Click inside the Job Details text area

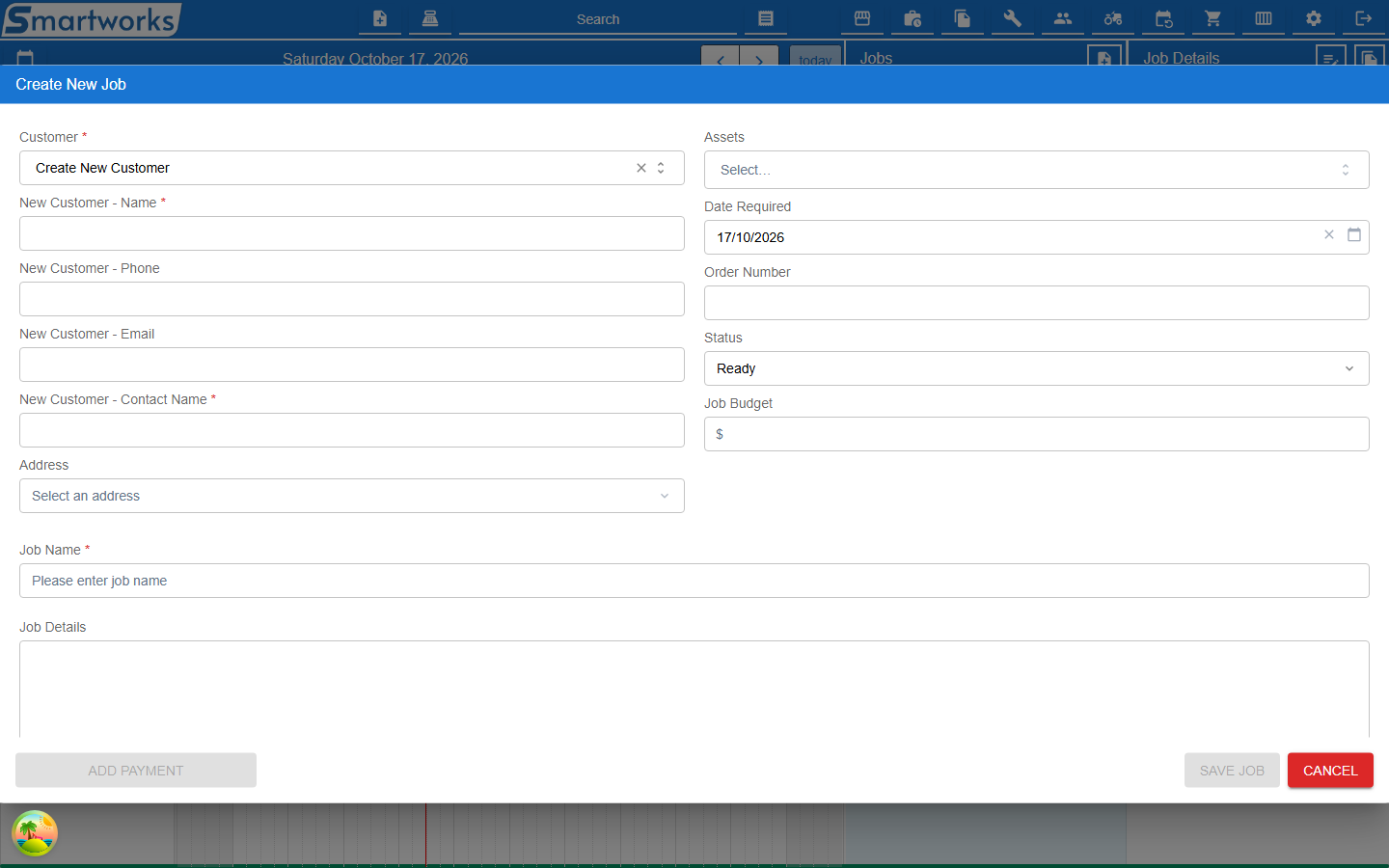[694, 690]
